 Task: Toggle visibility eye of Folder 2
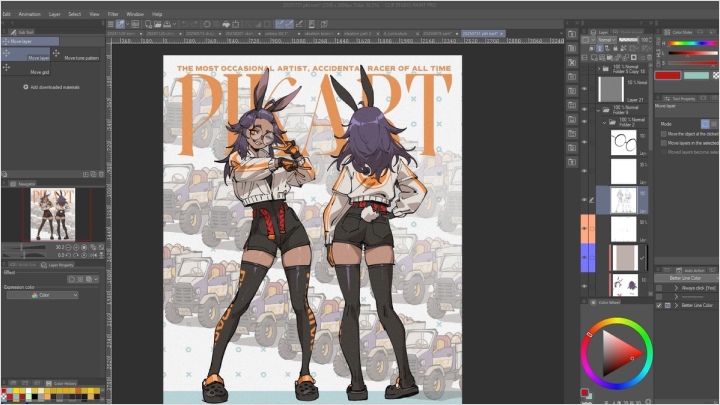click(x=584, y=122)
